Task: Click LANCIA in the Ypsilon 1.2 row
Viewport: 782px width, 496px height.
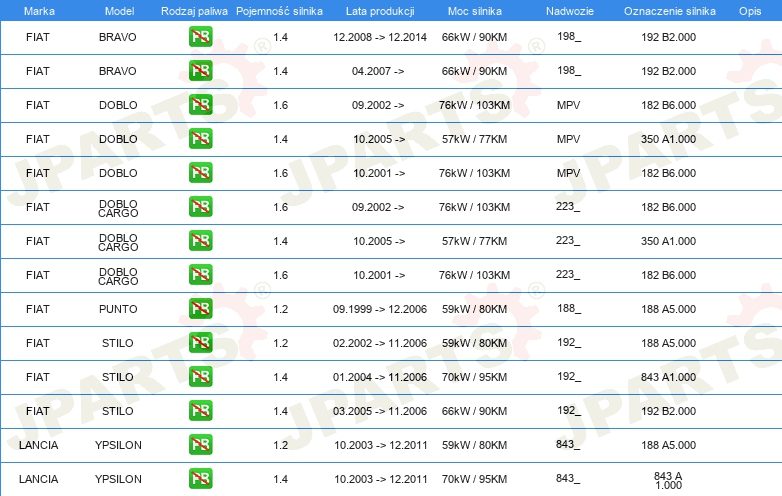Action: click(38, 445)
